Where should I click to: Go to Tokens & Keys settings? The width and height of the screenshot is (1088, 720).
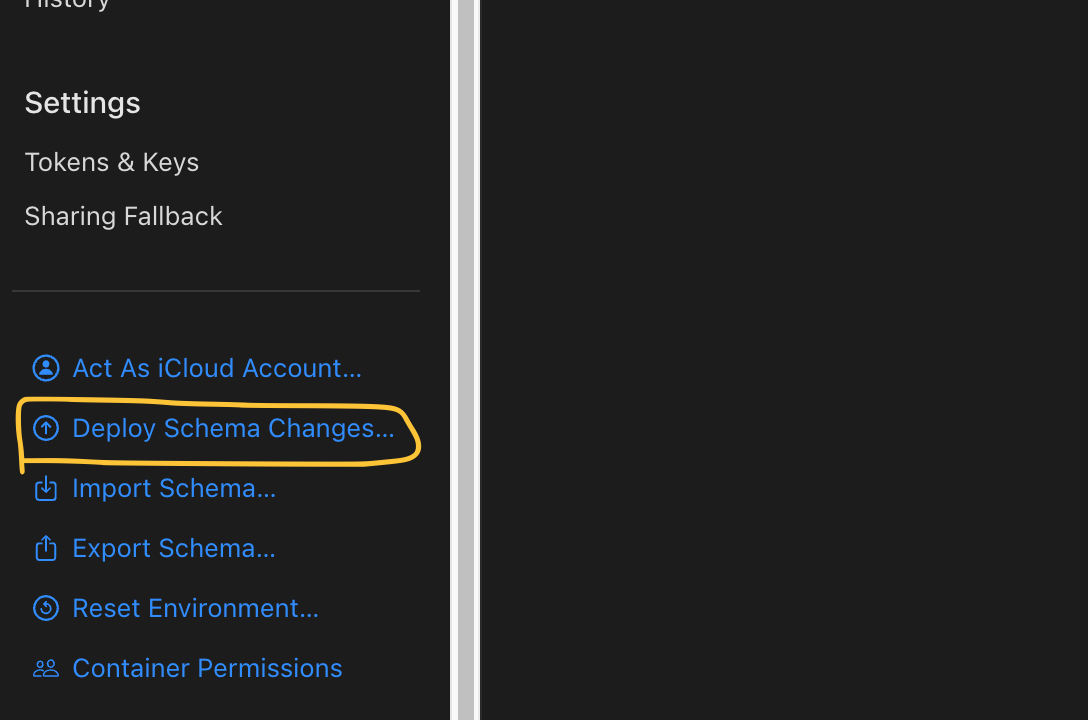(x=112, y=162)
